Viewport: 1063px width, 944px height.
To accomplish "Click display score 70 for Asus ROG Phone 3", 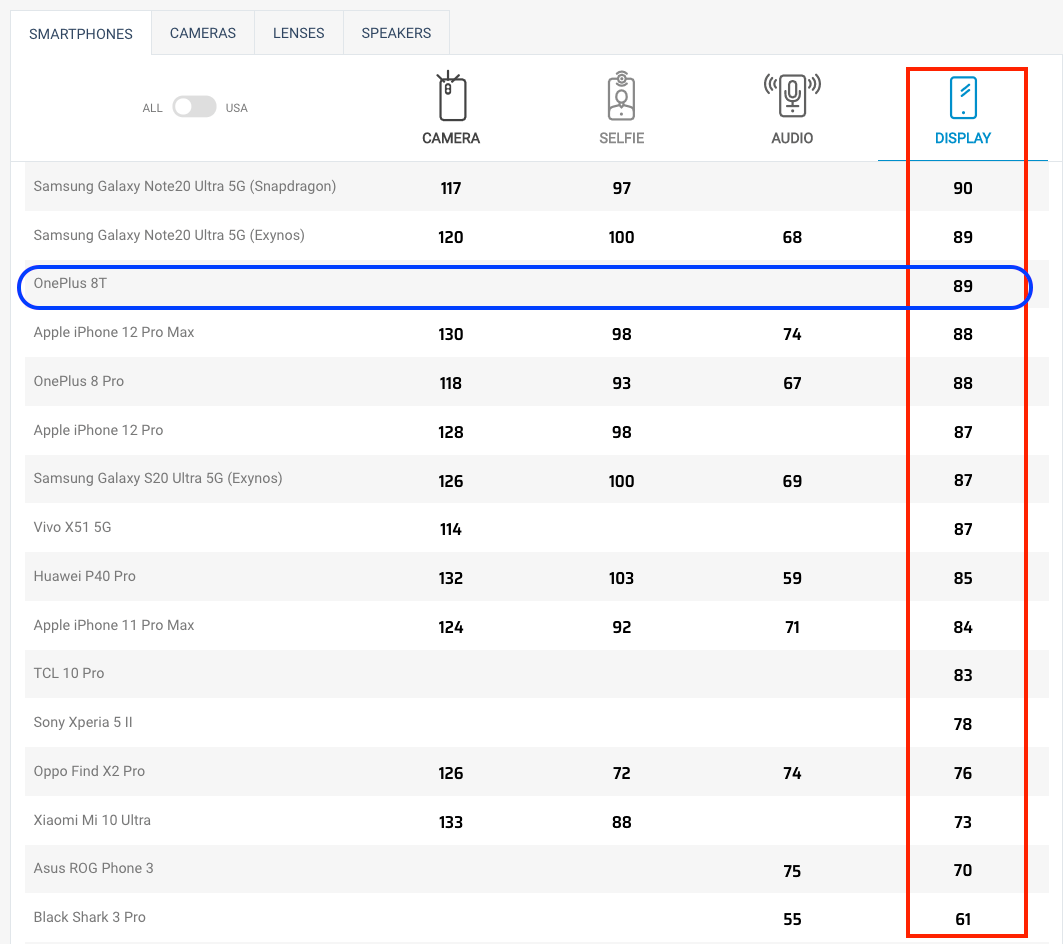I will pos(963,870).
